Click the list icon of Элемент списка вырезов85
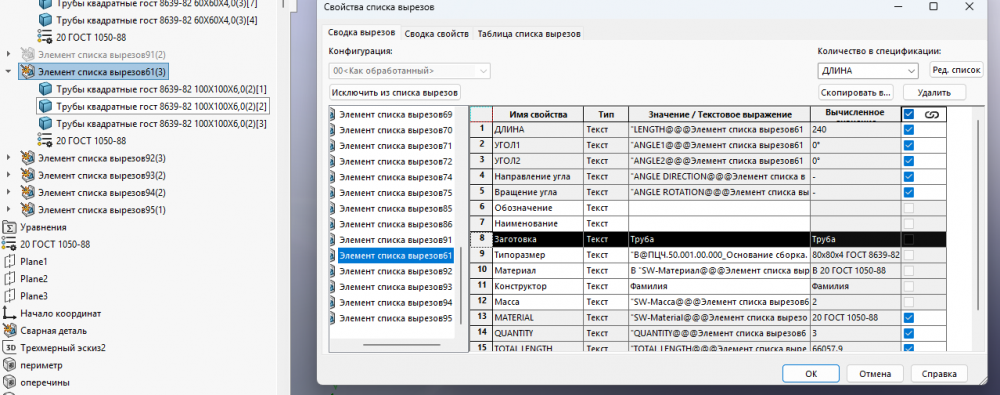 coord(332,208)
